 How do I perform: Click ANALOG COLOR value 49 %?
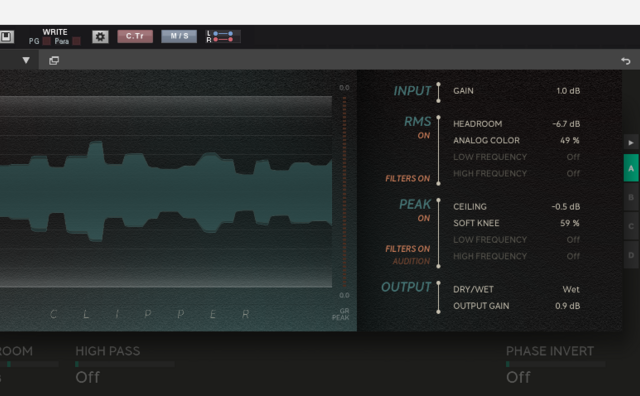570,140
